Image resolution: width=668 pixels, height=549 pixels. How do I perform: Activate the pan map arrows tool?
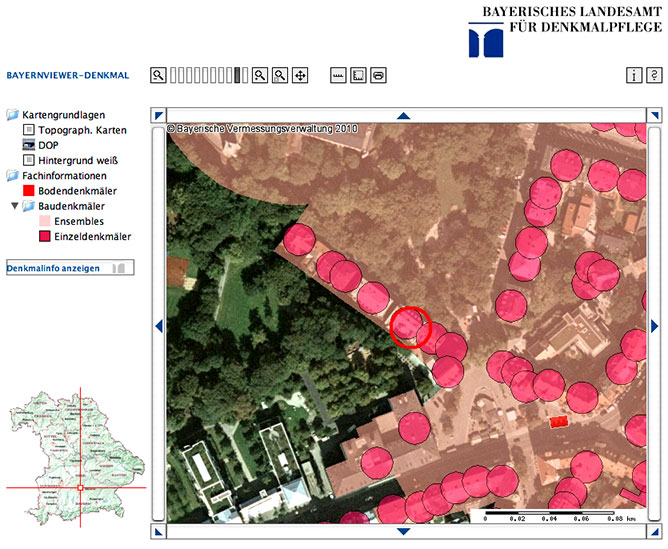coord(300,75)
